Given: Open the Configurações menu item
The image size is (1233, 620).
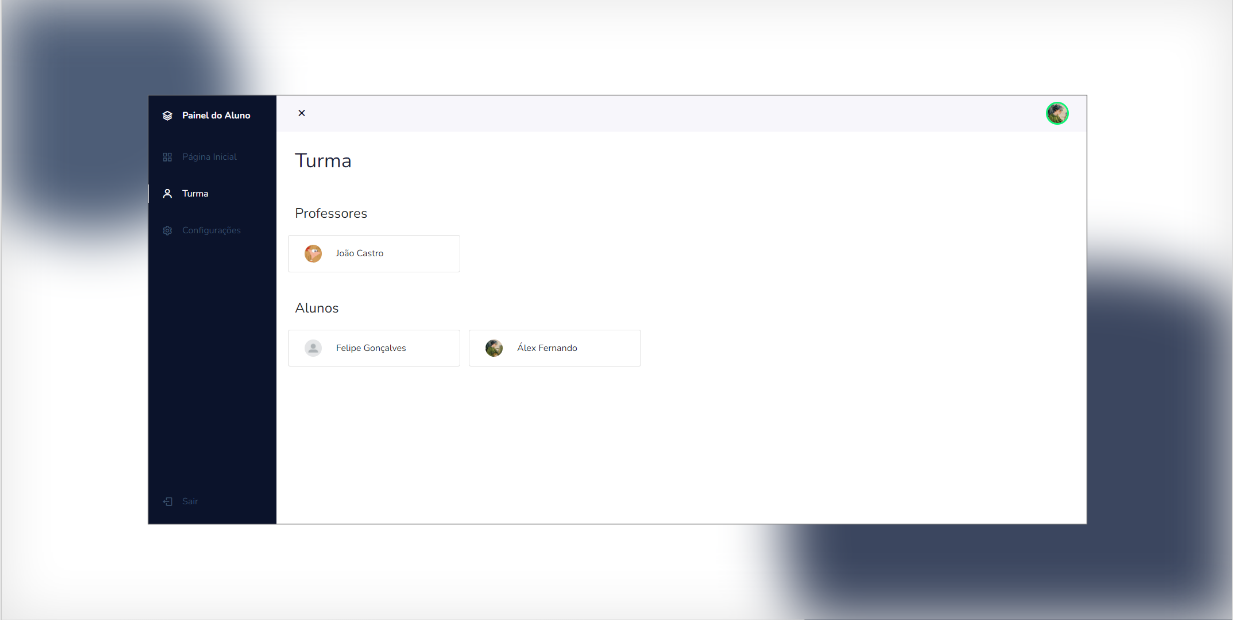Looking at the screenshot, I should click(212, 231).
